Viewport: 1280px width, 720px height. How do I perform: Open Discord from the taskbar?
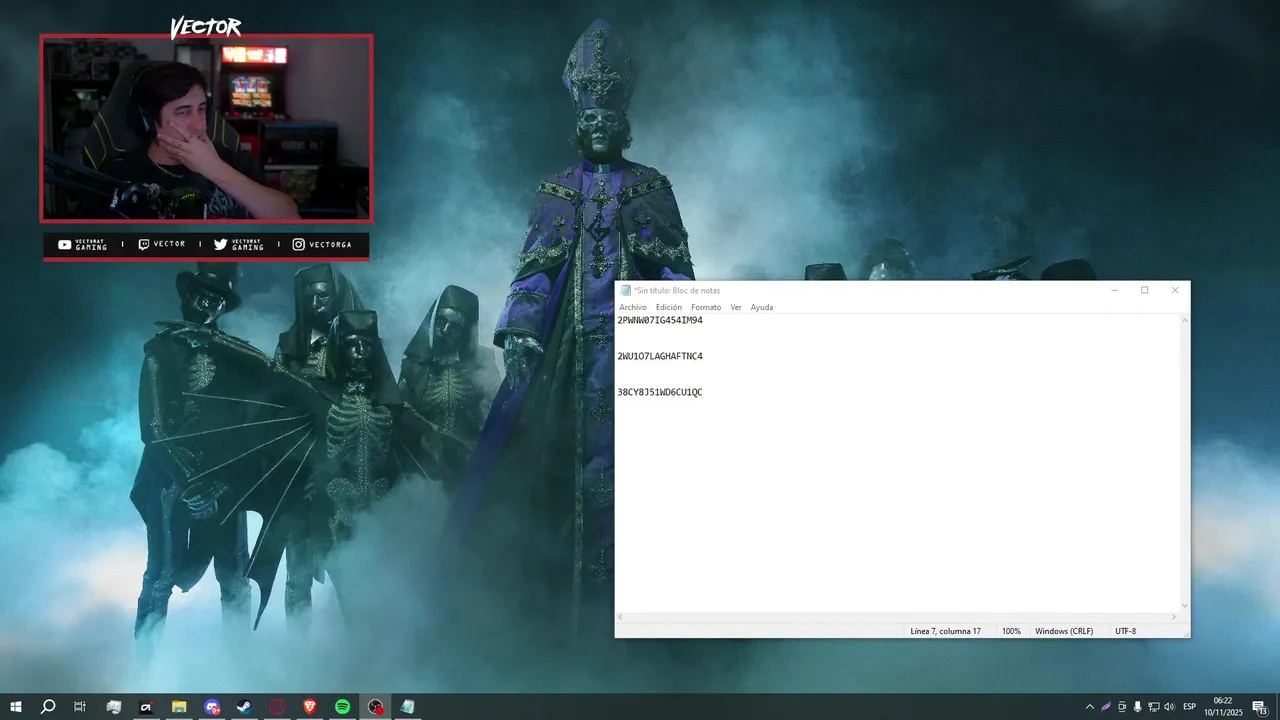[x=212, y=707]
